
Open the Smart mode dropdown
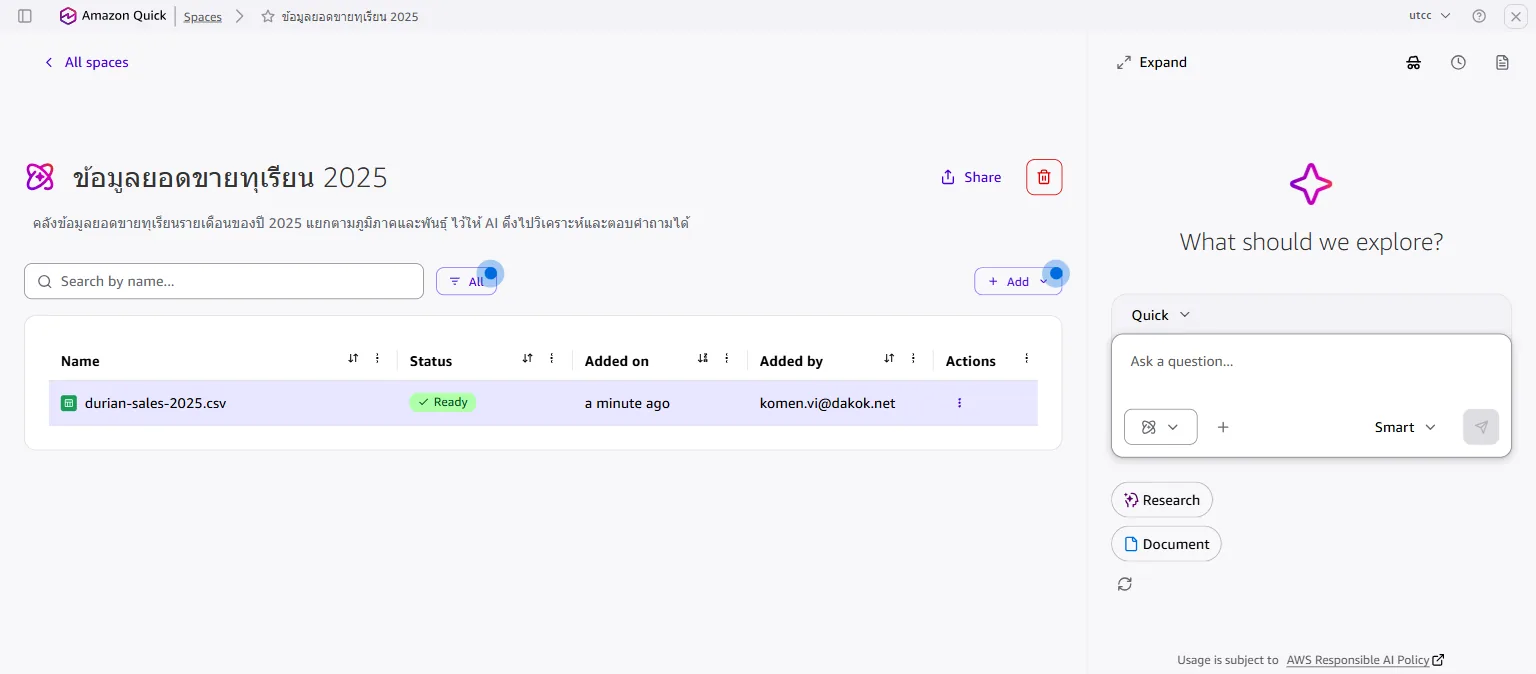pos(1405,427)
